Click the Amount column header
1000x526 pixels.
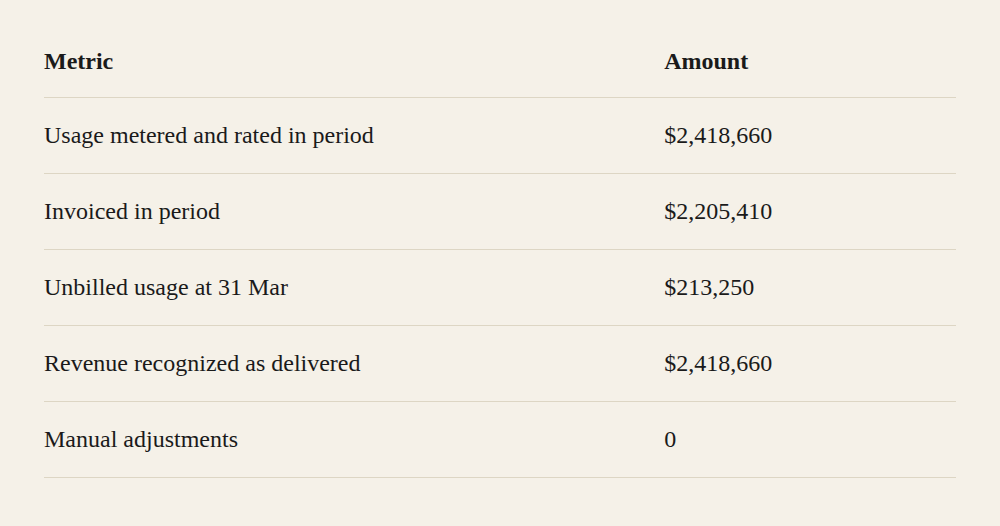(x=706, y=62)
